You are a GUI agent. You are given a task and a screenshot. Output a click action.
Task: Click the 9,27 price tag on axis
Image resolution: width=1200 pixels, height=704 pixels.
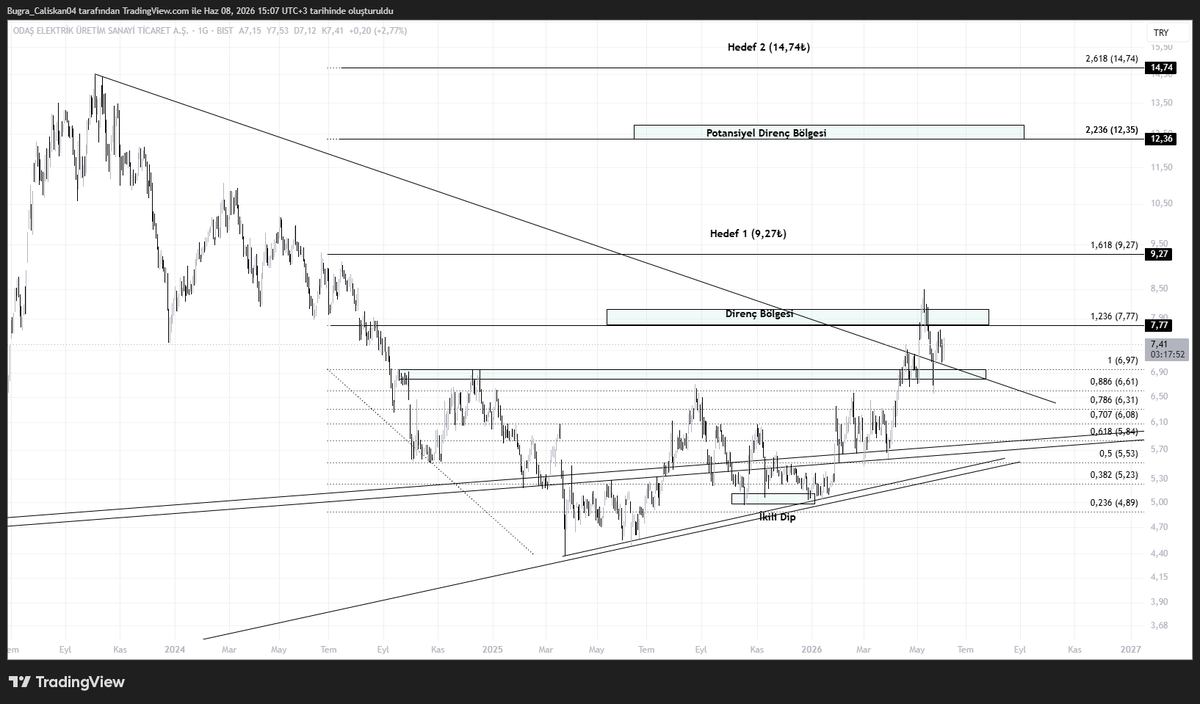click(1160, 254)
